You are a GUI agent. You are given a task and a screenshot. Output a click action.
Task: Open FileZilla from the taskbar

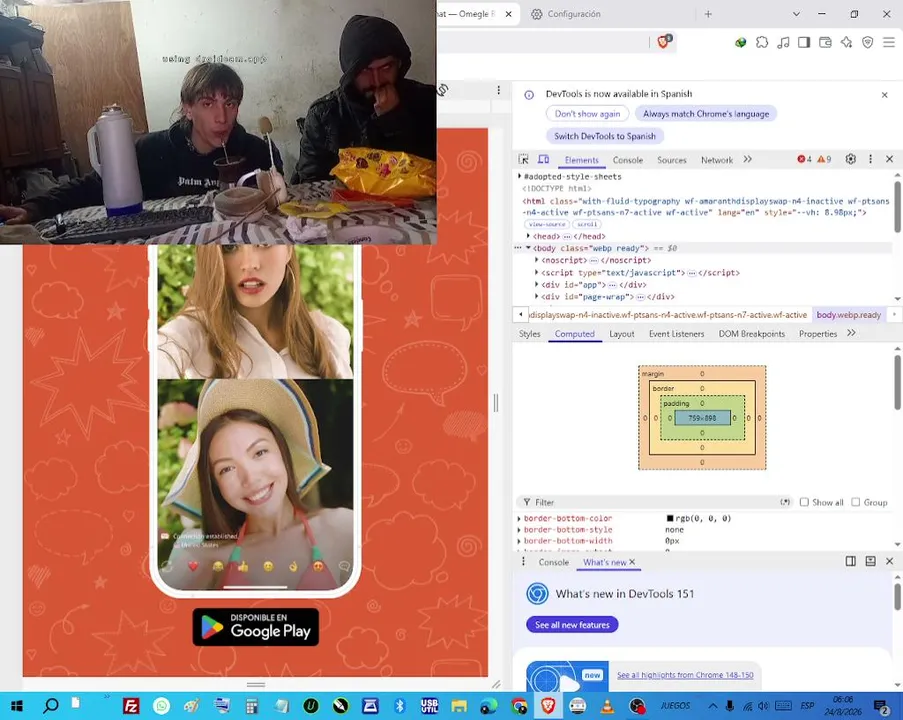pos(131,706)
